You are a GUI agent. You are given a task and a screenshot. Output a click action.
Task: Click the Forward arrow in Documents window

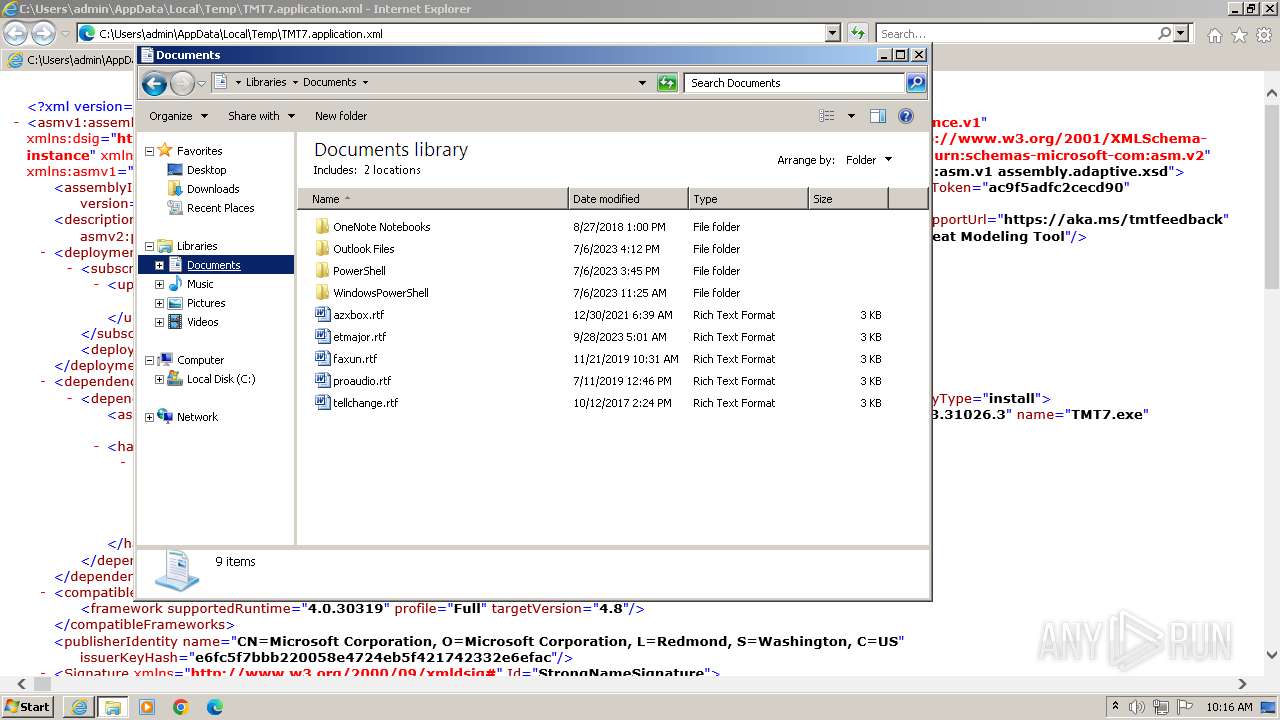(182, 83)
